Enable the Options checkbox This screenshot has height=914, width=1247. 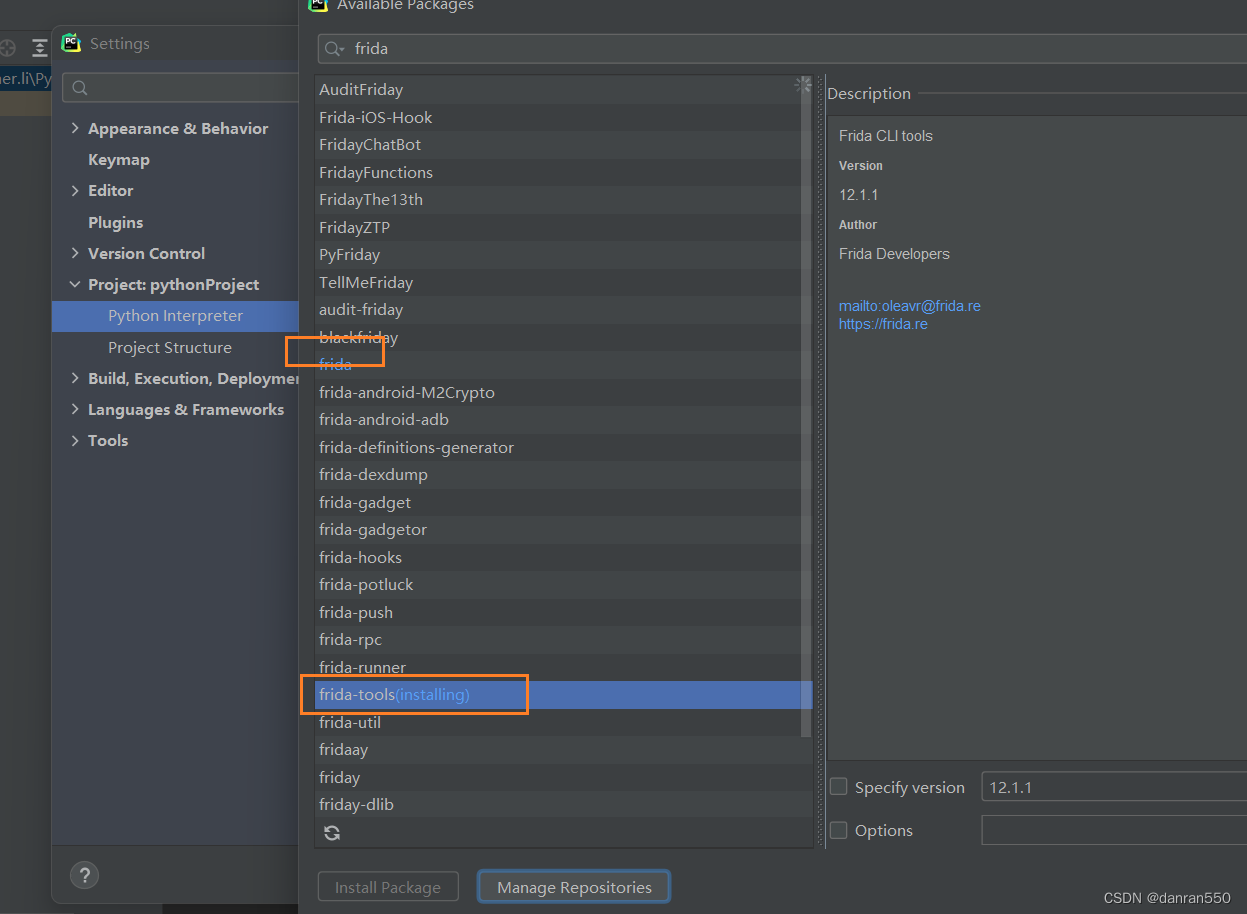pos(839,830)
